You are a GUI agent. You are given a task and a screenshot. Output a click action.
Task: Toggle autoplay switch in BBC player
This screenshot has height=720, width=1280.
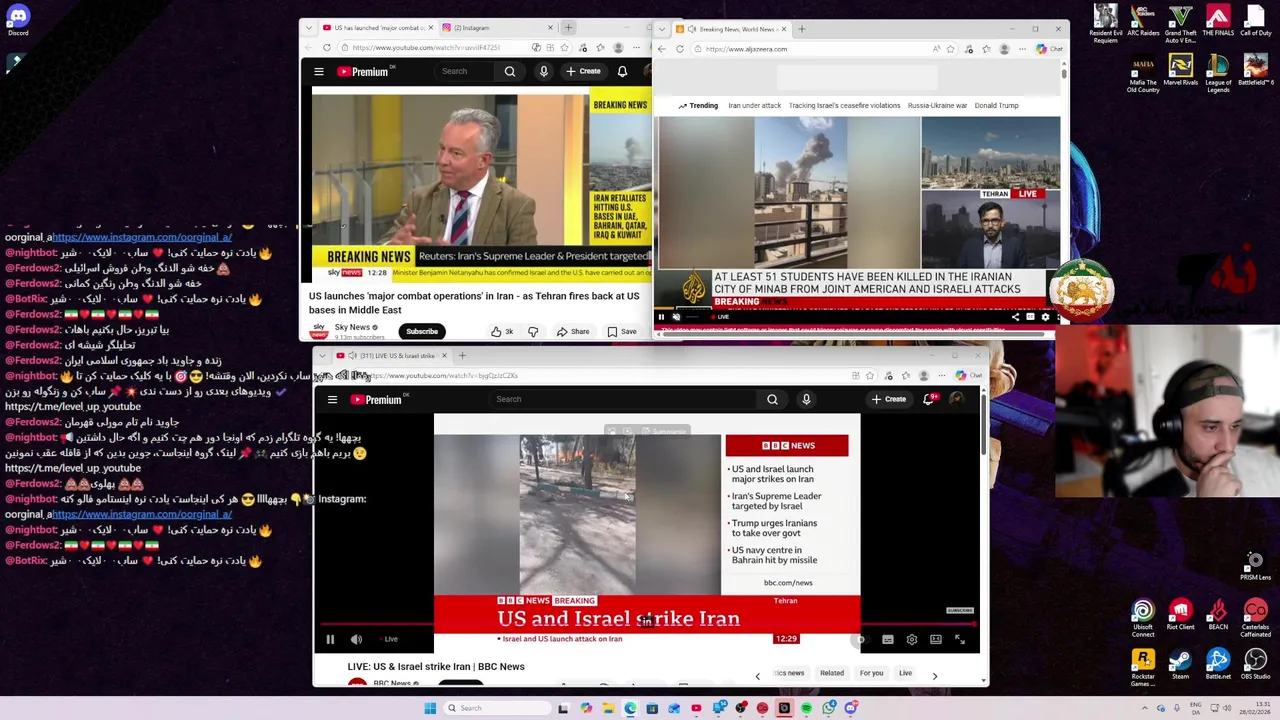tap(861, 639)
